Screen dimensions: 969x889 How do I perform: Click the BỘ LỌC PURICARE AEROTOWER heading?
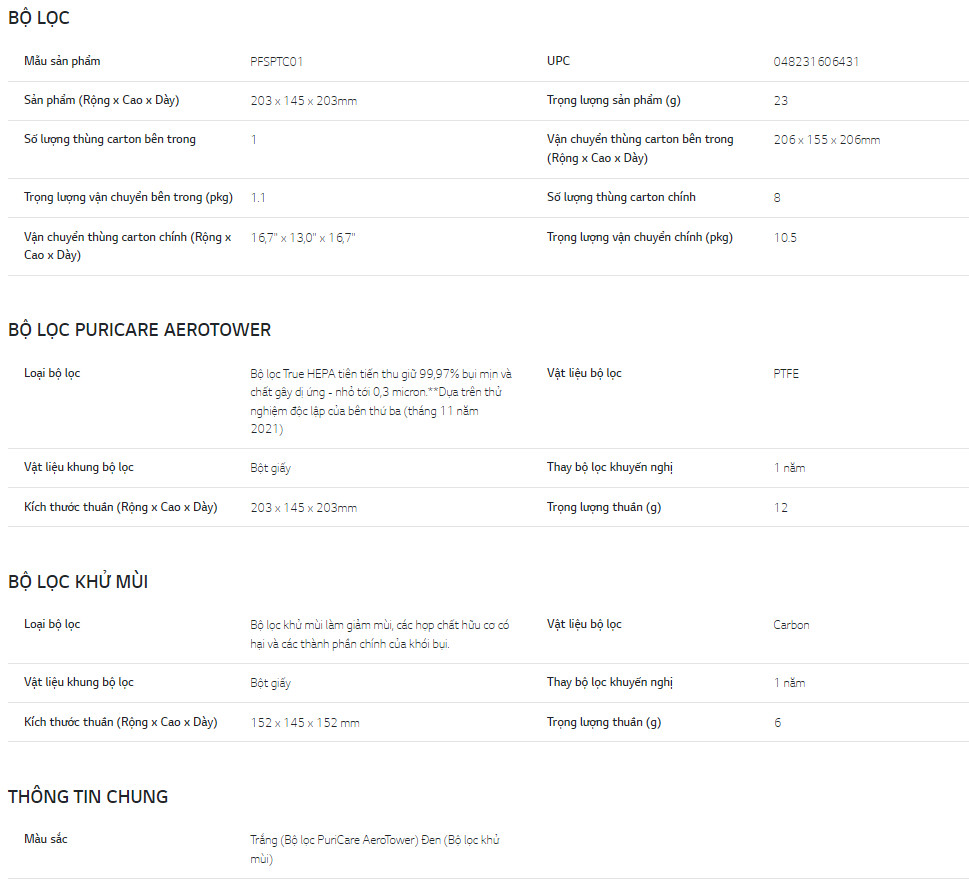click(x=139, y=330)
